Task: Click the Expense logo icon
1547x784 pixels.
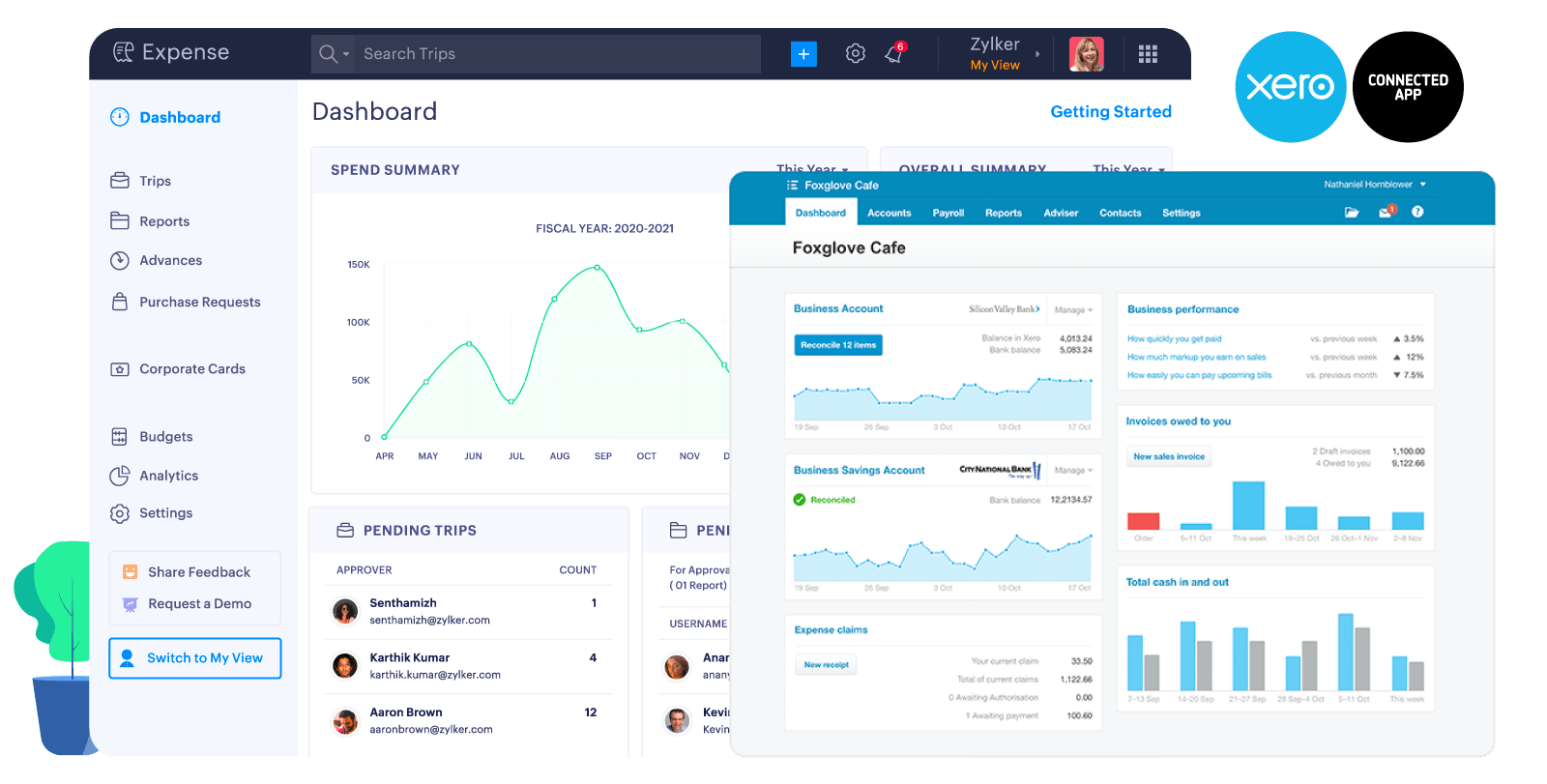Action: (x=123, y=52)
